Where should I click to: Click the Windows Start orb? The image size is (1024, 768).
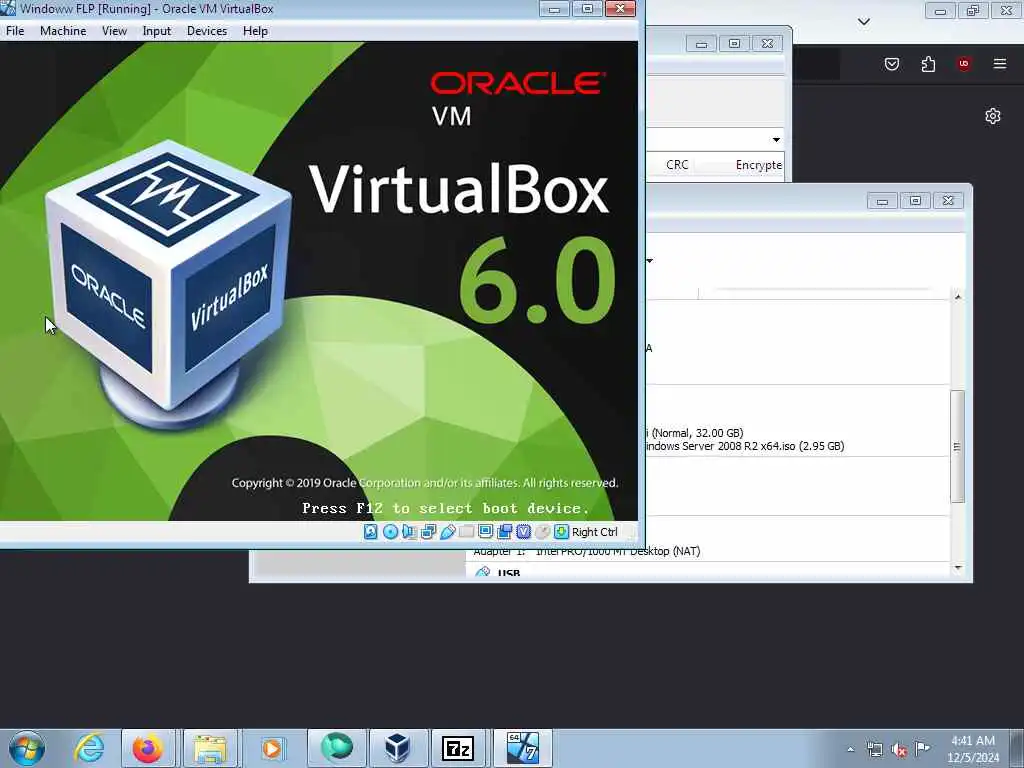[x=27, y=748]
